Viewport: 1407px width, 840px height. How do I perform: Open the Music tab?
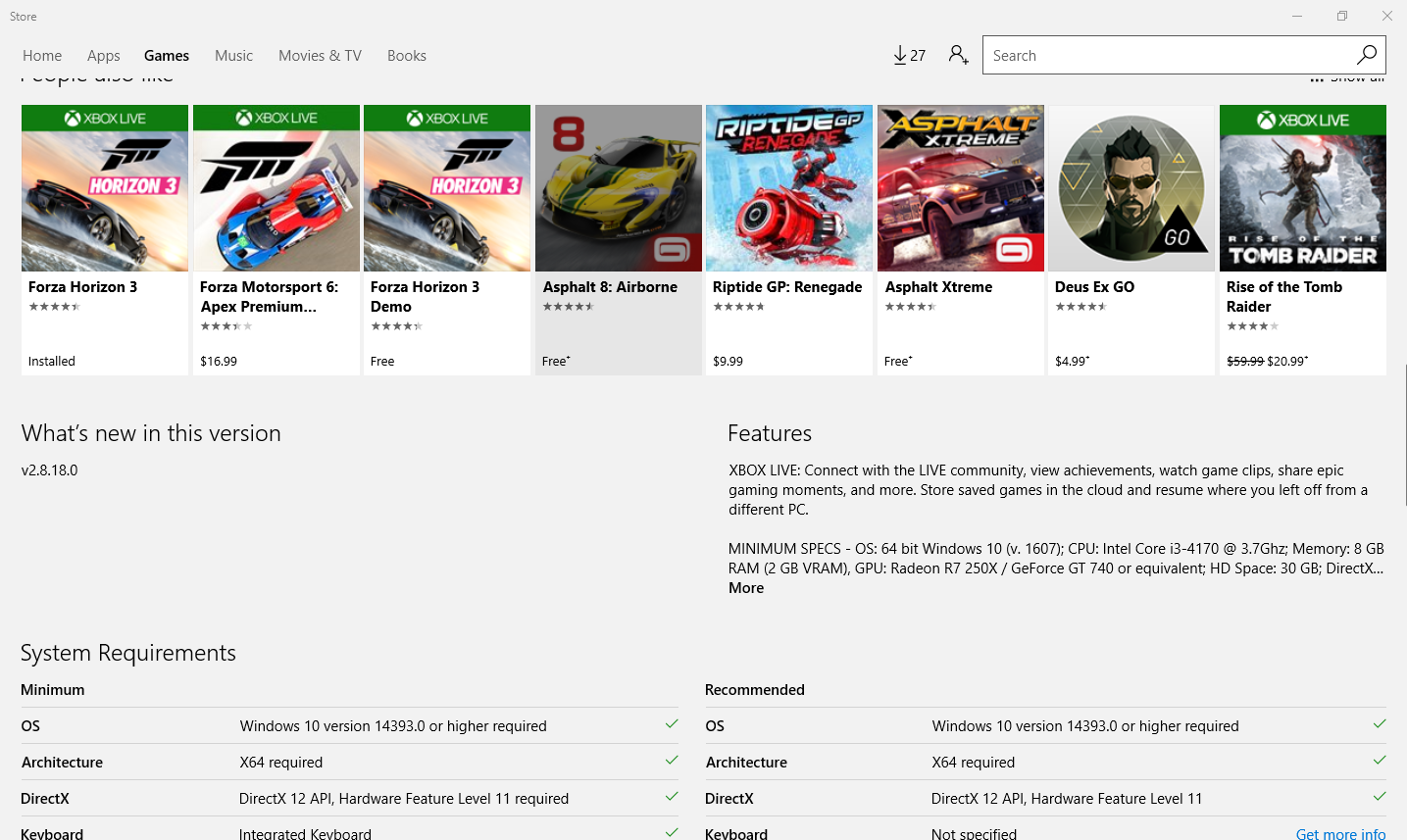point(233,56)
